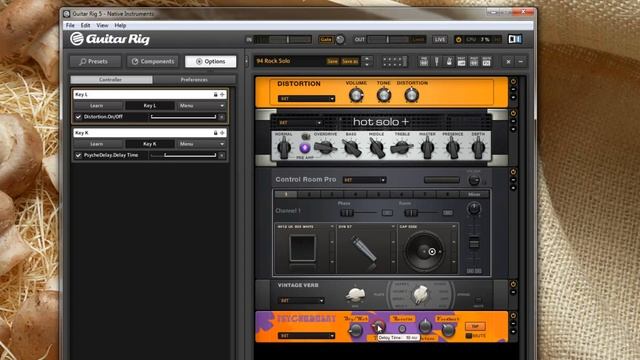Screen dimensions: 640x360
Task: Toggle the noise Gate button
Action: click(x=326, y=40)
